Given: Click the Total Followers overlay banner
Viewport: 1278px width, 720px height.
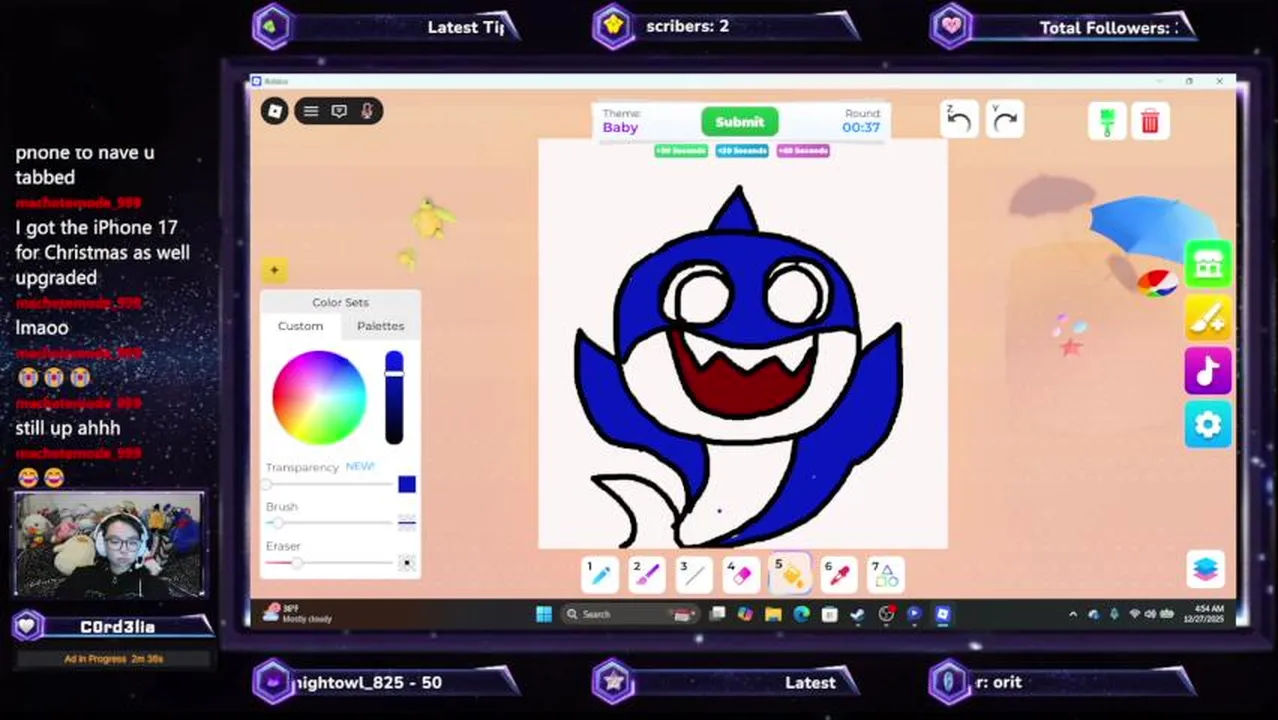Looking at the screenshot, I should (x=1063, y=27).
